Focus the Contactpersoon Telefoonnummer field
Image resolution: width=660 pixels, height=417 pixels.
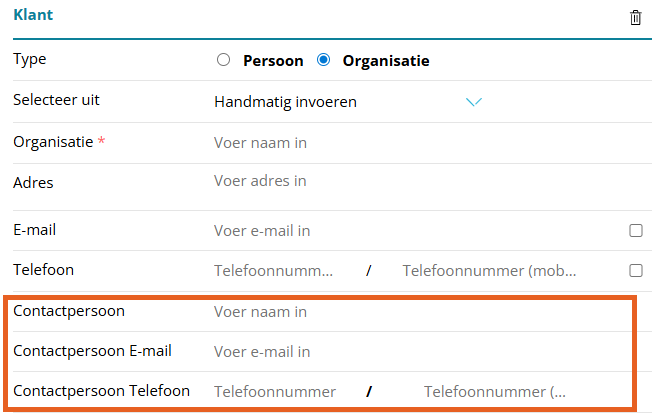coord(280,392)
